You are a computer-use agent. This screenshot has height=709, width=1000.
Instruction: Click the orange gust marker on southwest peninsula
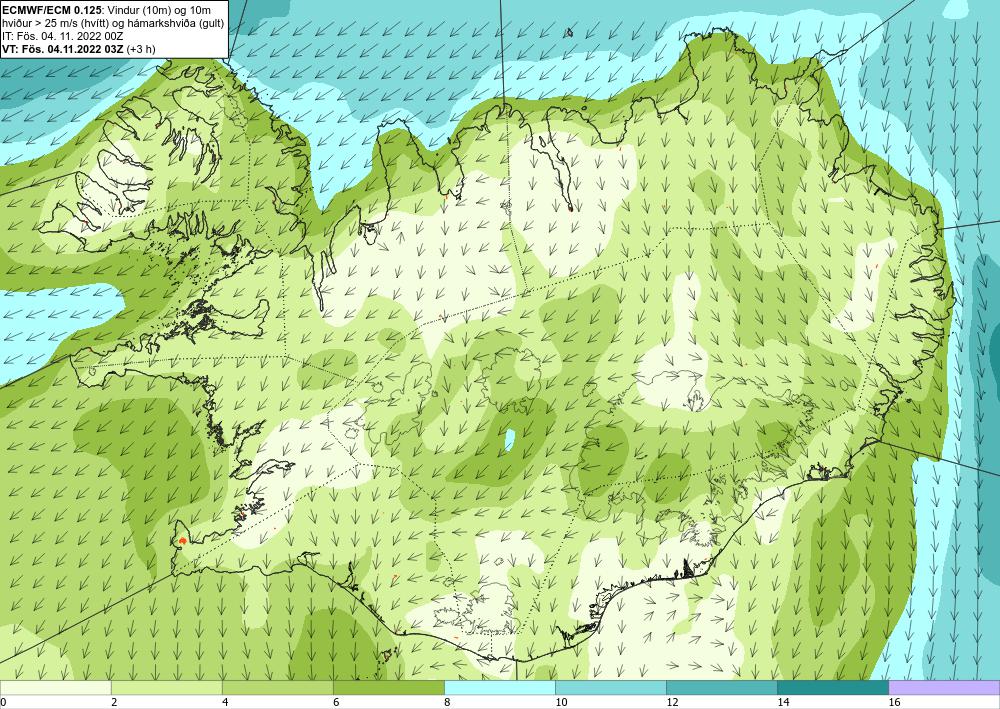click(182, 541)
